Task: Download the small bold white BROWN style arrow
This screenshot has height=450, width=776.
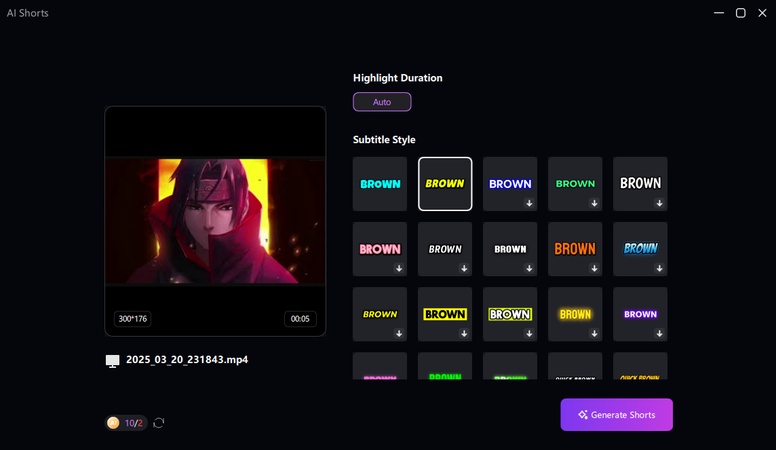Action: pos(529,268)
